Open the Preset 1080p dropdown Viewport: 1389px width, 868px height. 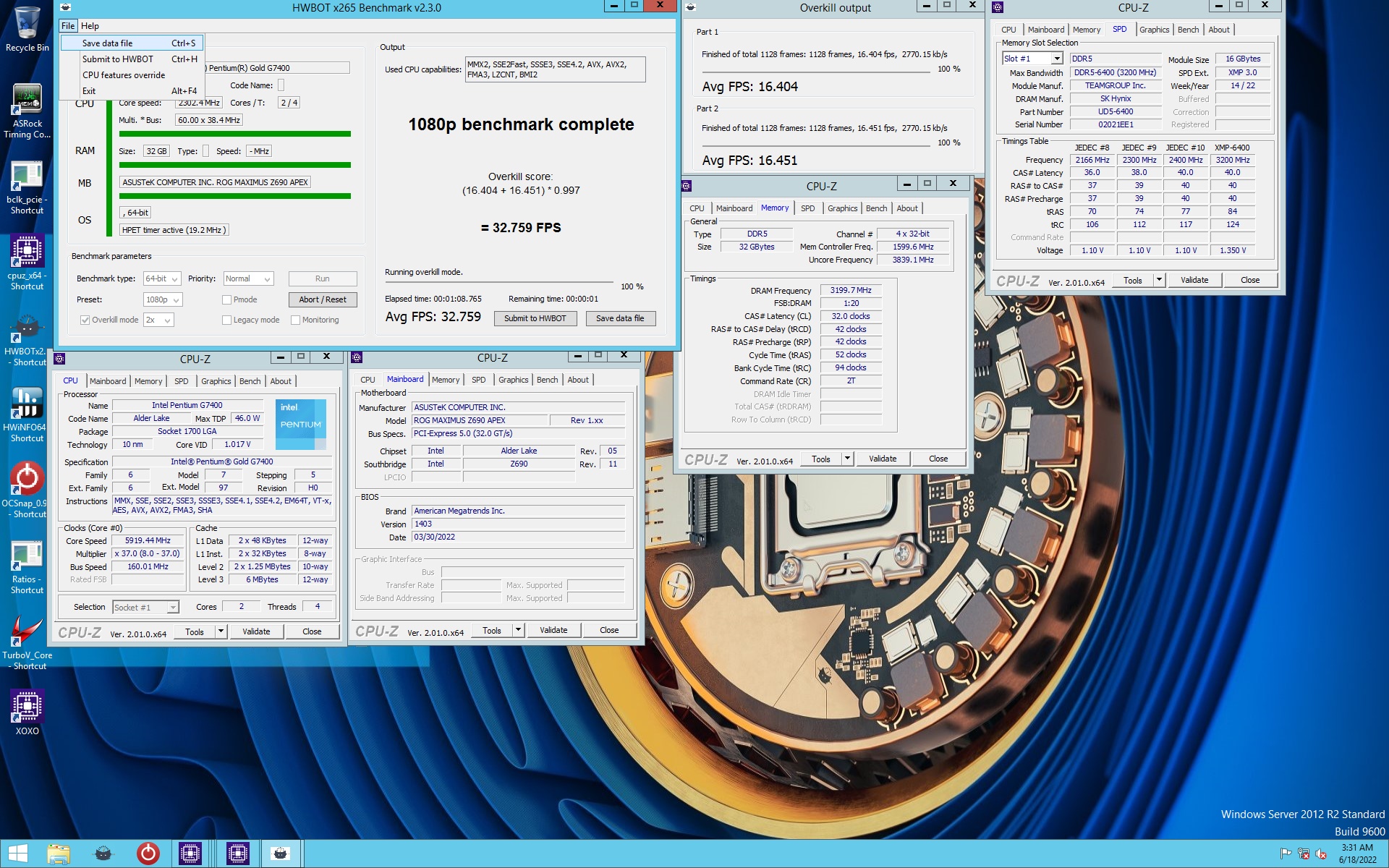163,299
